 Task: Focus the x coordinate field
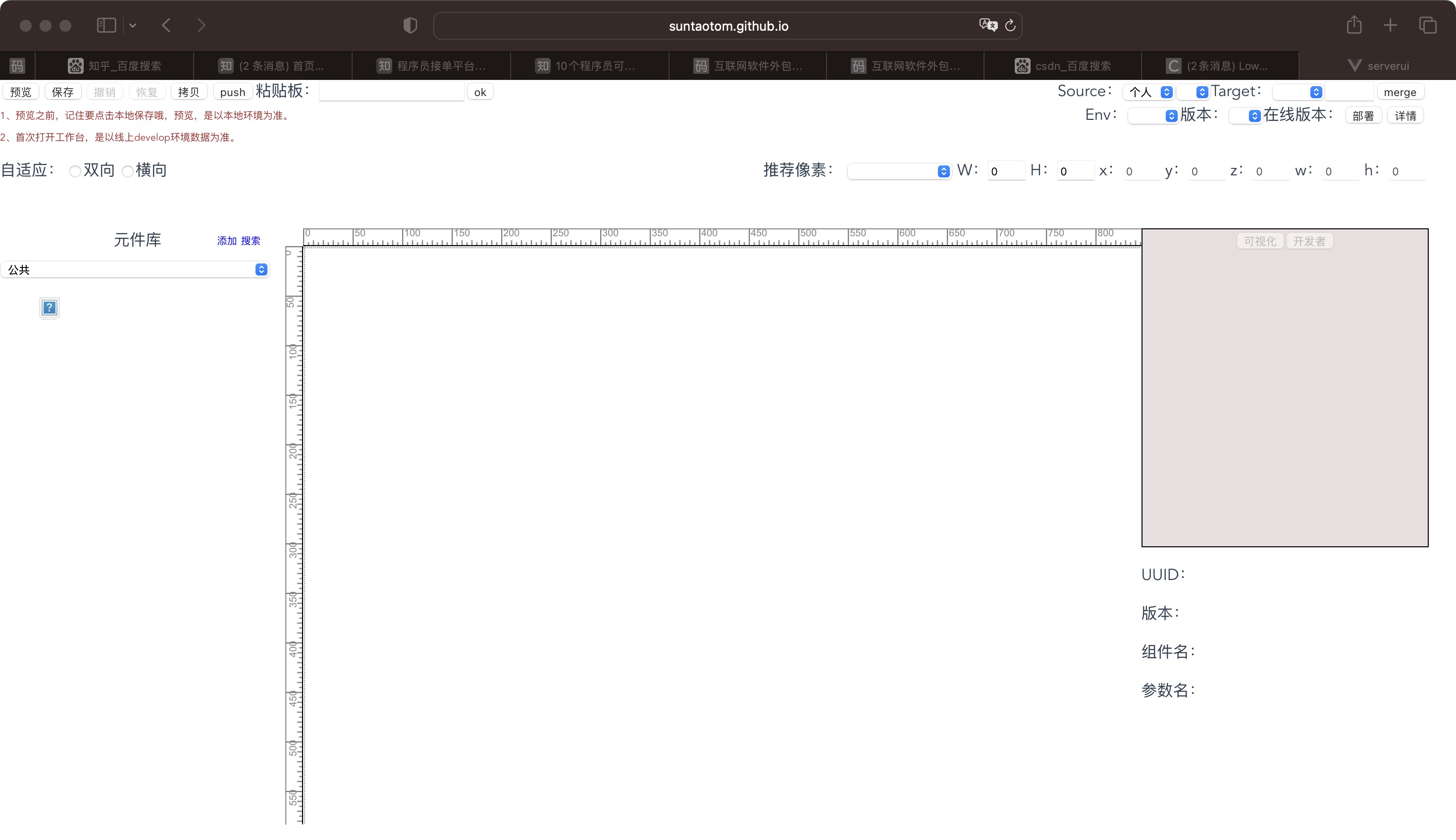[1141, 171]
